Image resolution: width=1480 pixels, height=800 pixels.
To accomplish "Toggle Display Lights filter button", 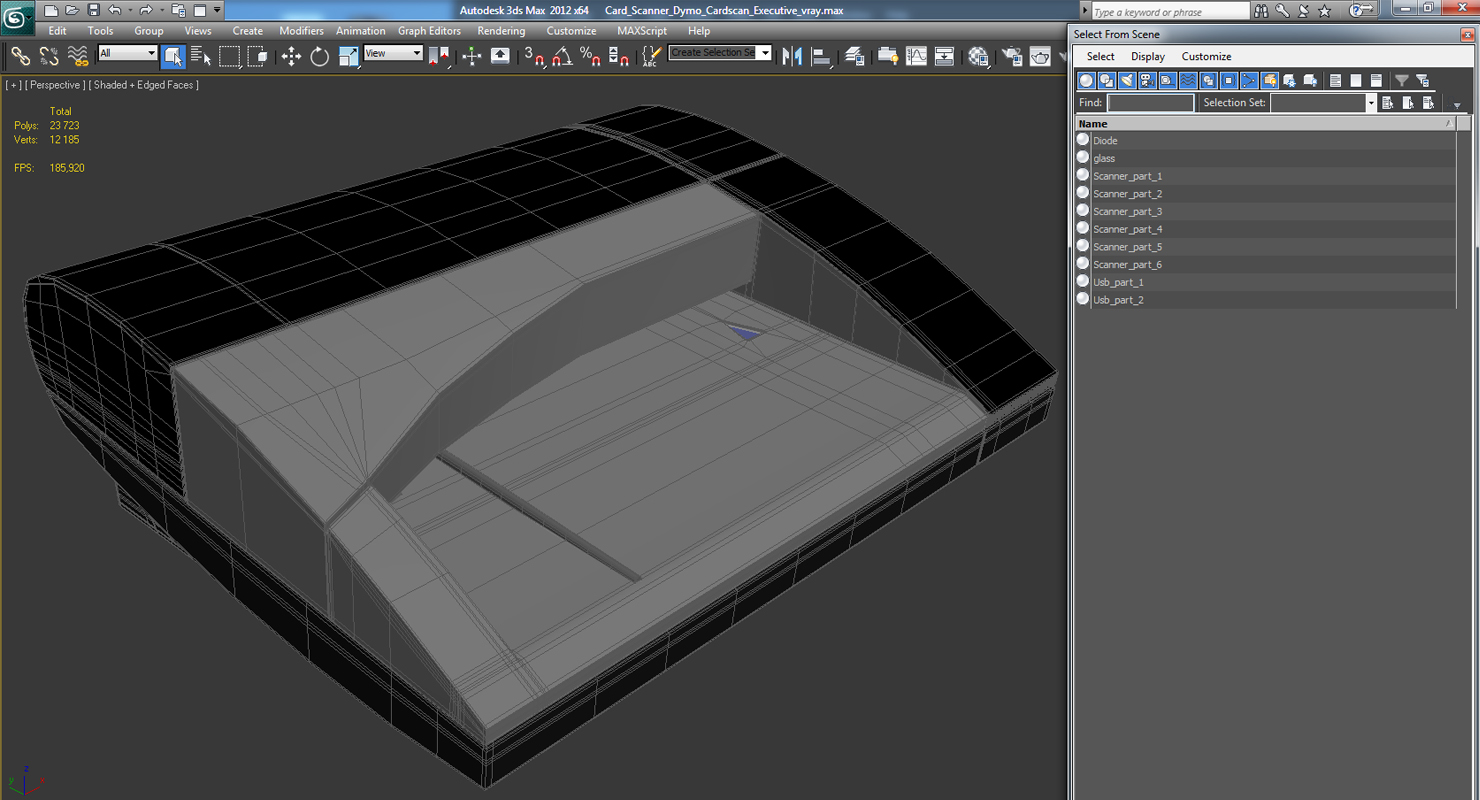I will click(1127, 81).
